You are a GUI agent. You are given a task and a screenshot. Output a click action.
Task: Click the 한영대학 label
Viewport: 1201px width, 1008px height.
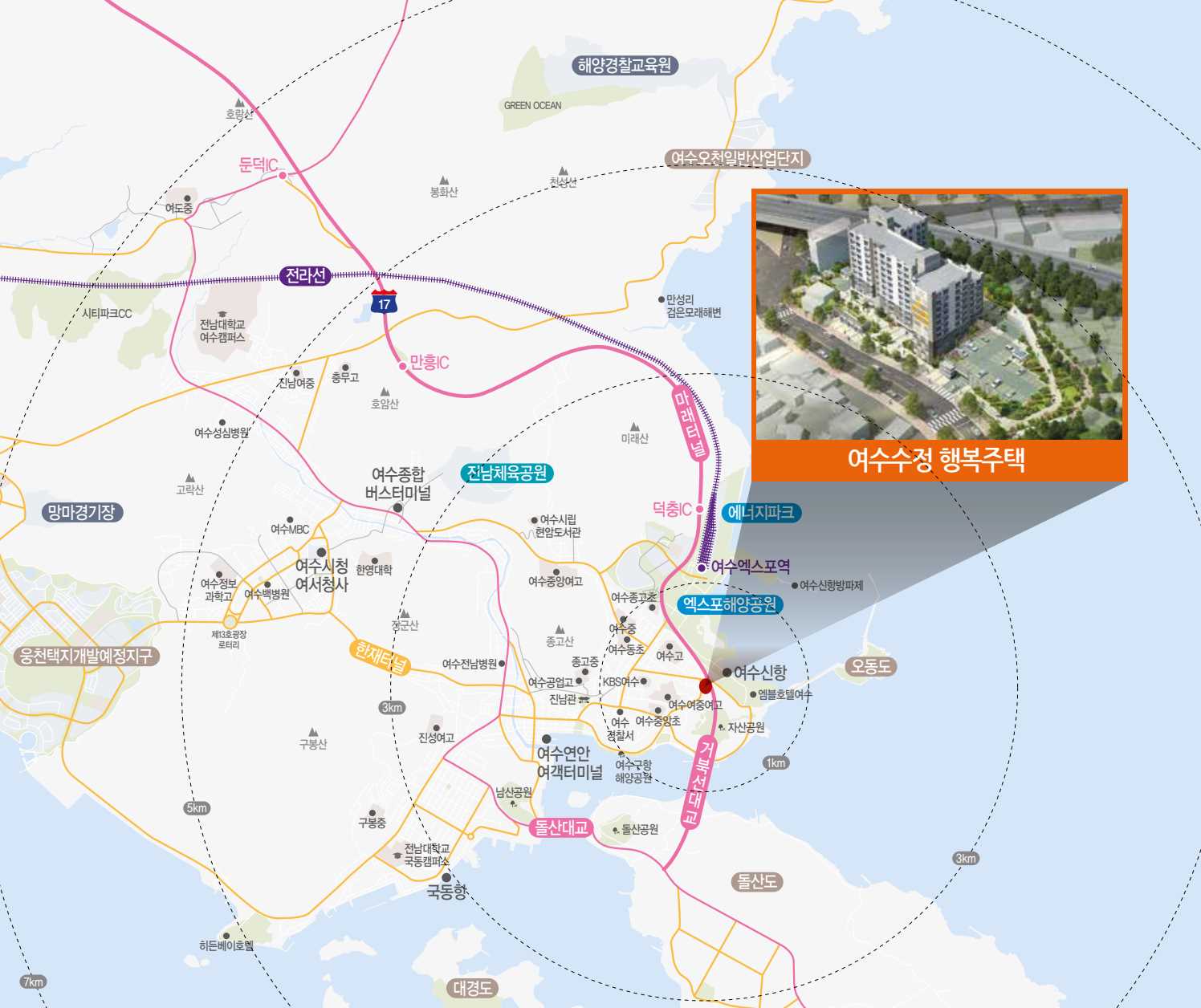[x=374, y=570]
